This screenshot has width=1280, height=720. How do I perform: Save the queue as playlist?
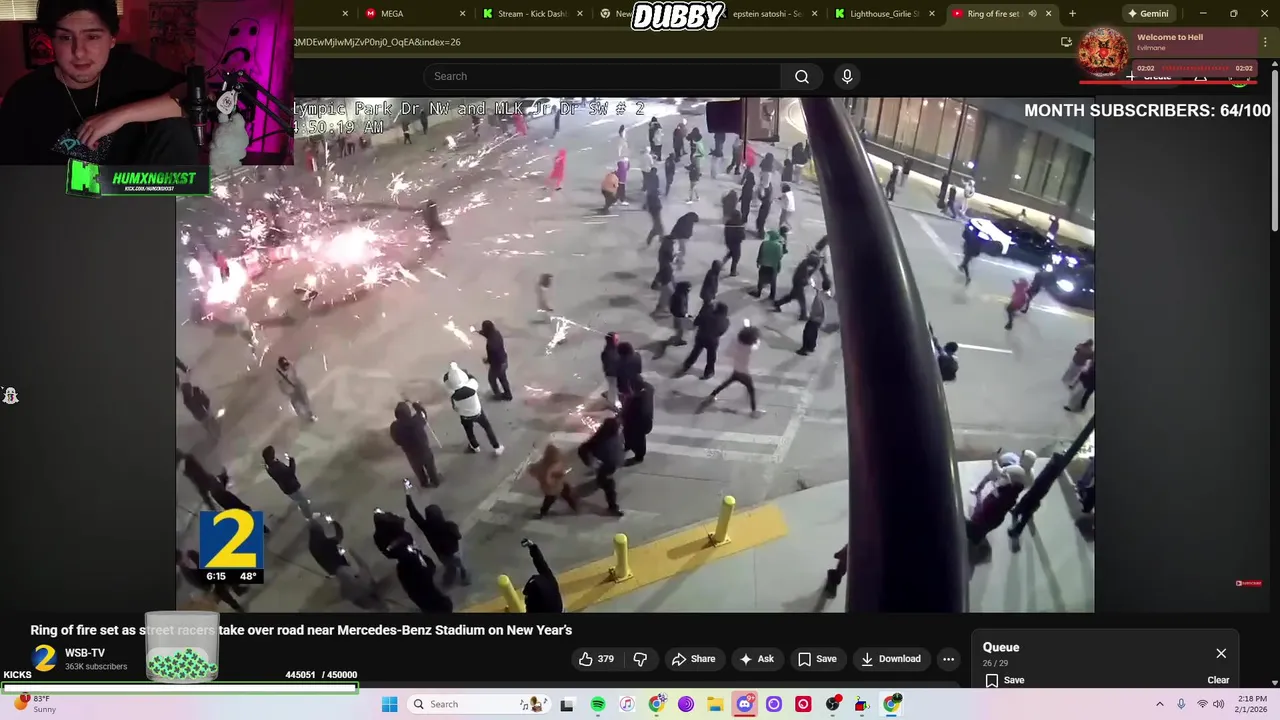(x=1004, y=680)
